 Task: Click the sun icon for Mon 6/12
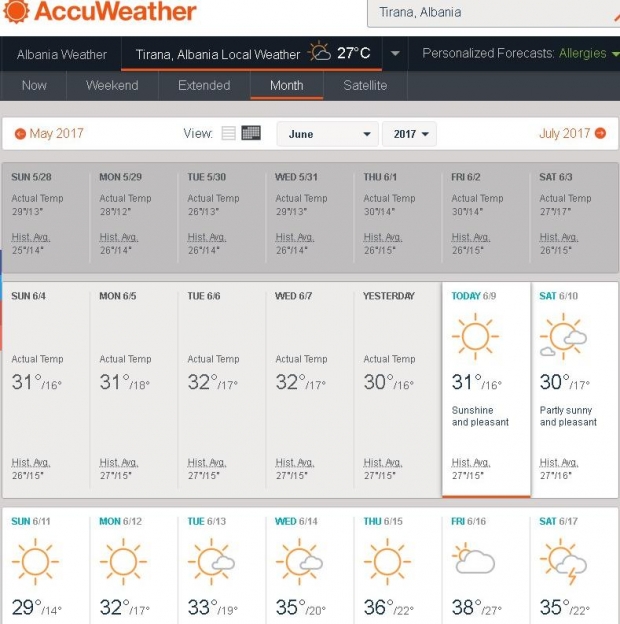pos(123,562)
